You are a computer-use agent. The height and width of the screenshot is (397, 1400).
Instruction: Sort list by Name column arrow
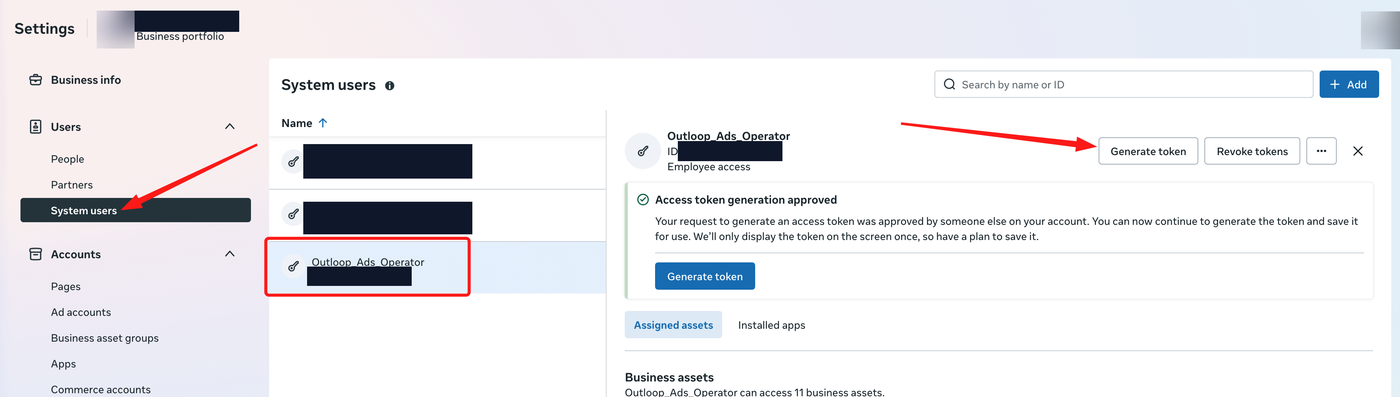322,123
